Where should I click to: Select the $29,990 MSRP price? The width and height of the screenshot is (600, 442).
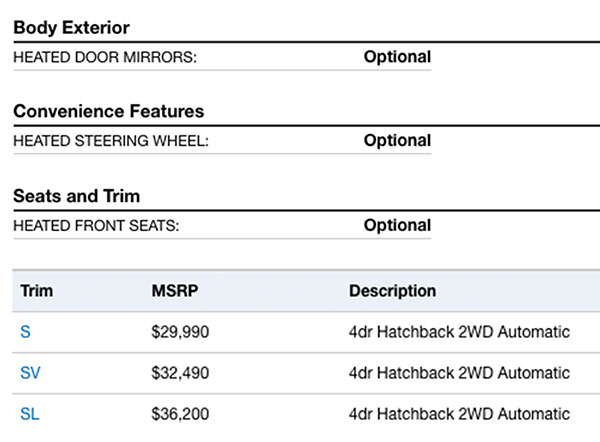click(180, 332)
